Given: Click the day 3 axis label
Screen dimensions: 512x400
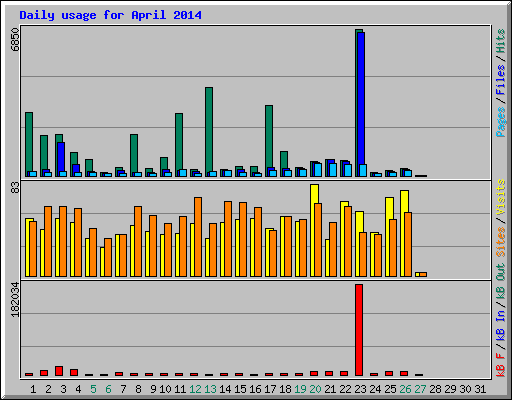Looking at the screenshot, I should pyautogui.click(x=63, y=389).
